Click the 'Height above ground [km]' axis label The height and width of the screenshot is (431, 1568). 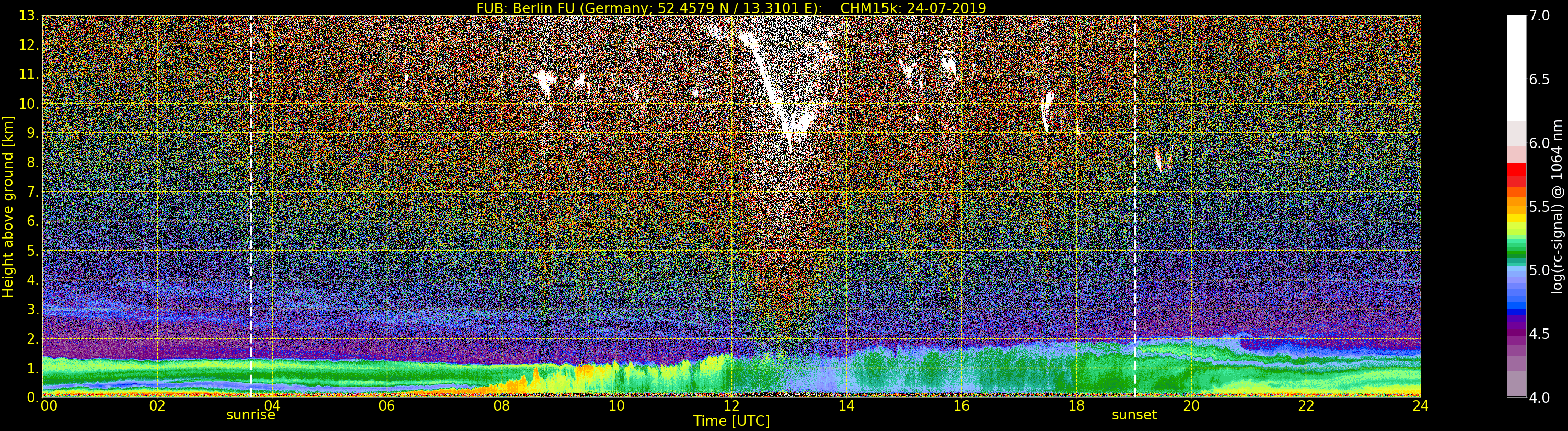point(8,207)
